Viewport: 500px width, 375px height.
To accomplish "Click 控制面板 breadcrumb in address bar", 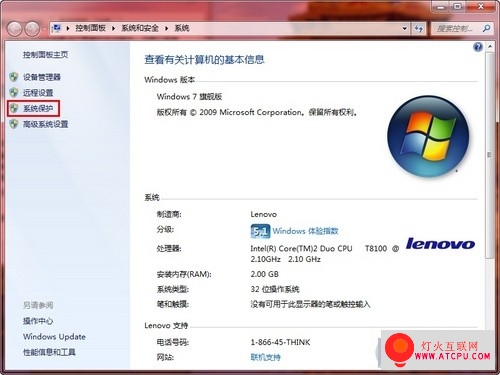I will coord(90,28).
